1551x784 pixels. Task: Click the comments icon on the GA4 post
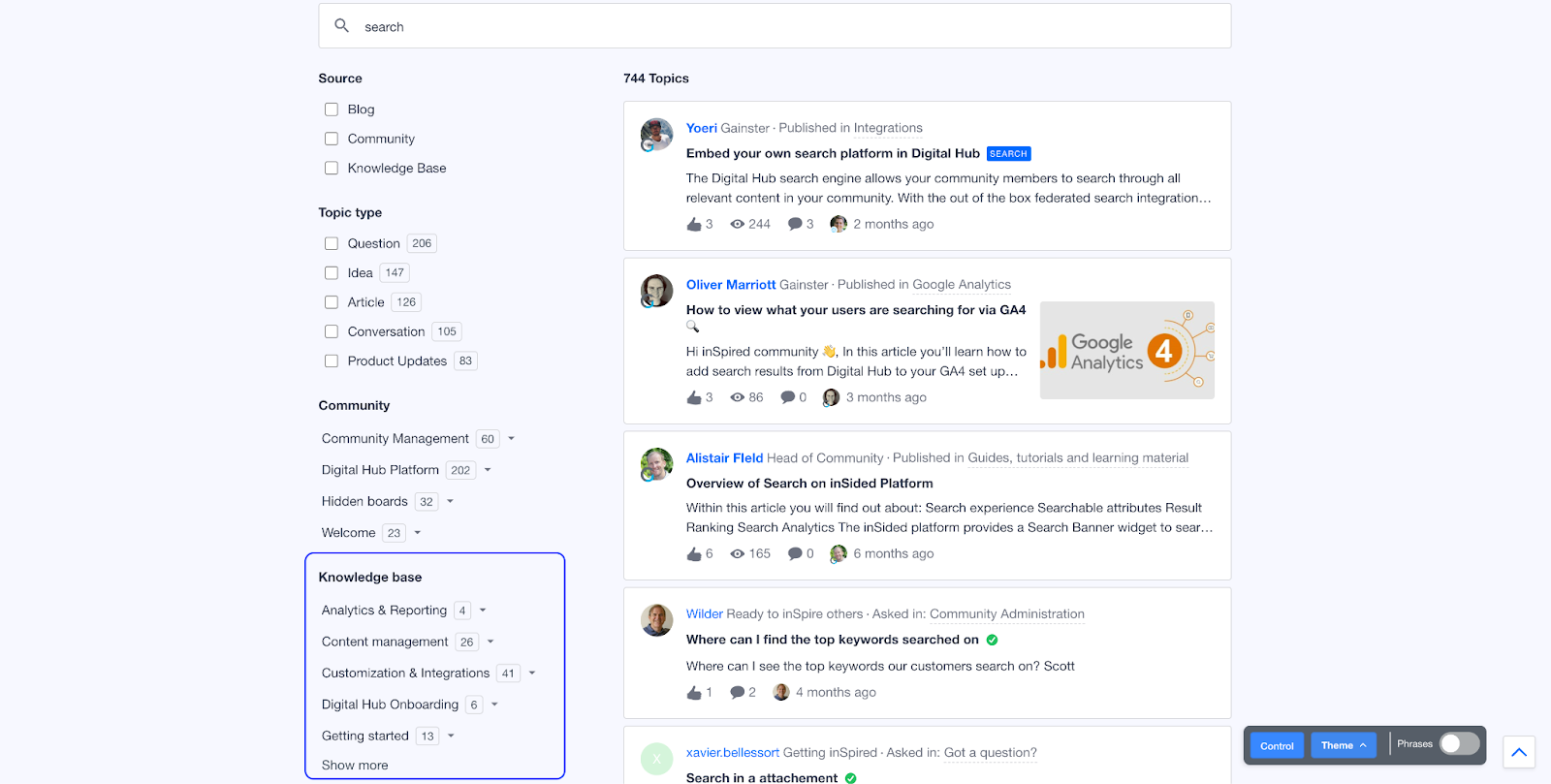coord(788,397)
